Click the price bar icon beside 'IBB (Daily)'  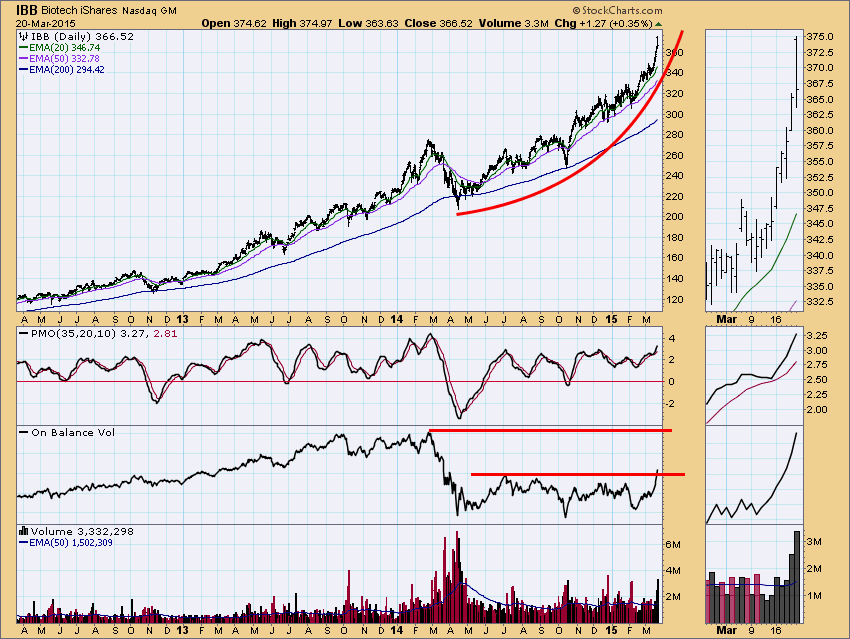pyautogui.click(x=23, y=36)
